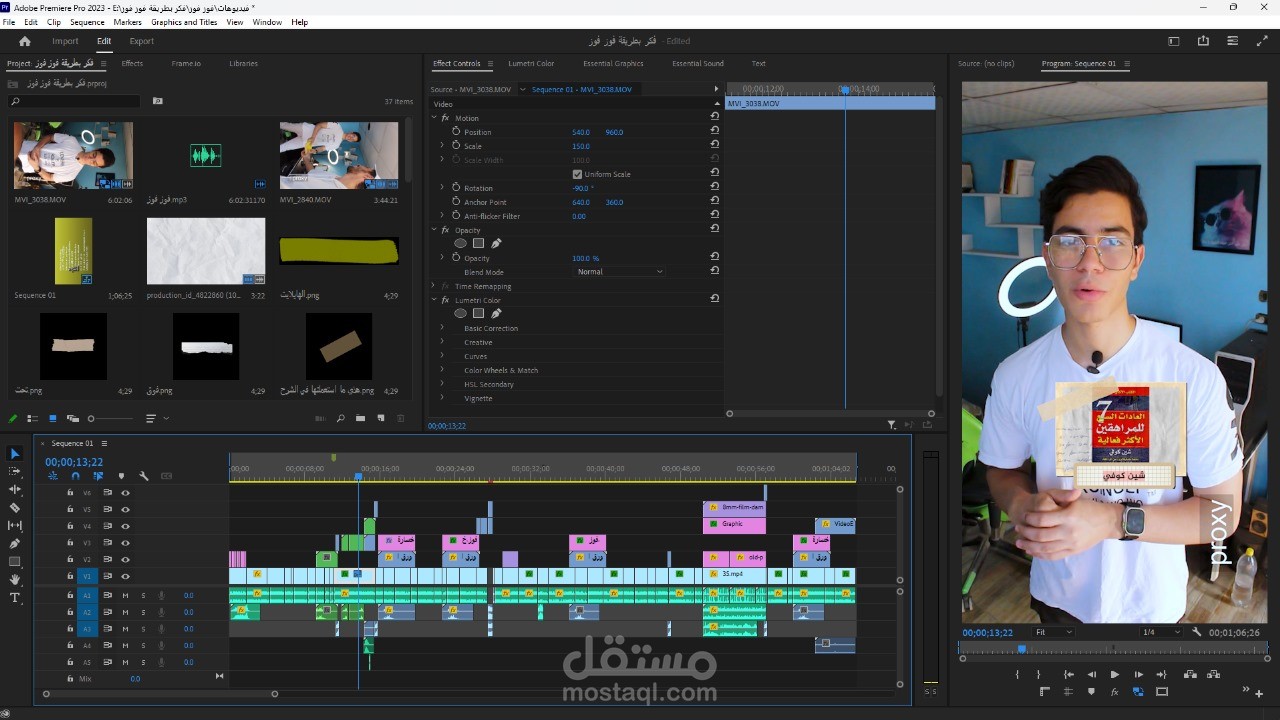Open the Blend Mode Normal dropdown
The width and height of the screenshot is (1280, 720).
[x=620, y=272]
